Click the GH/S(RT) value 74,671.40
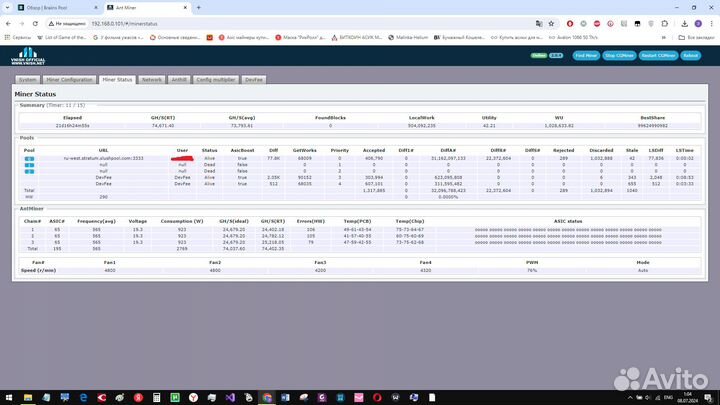Screen dimensions: 720x405 pos(163,125)
